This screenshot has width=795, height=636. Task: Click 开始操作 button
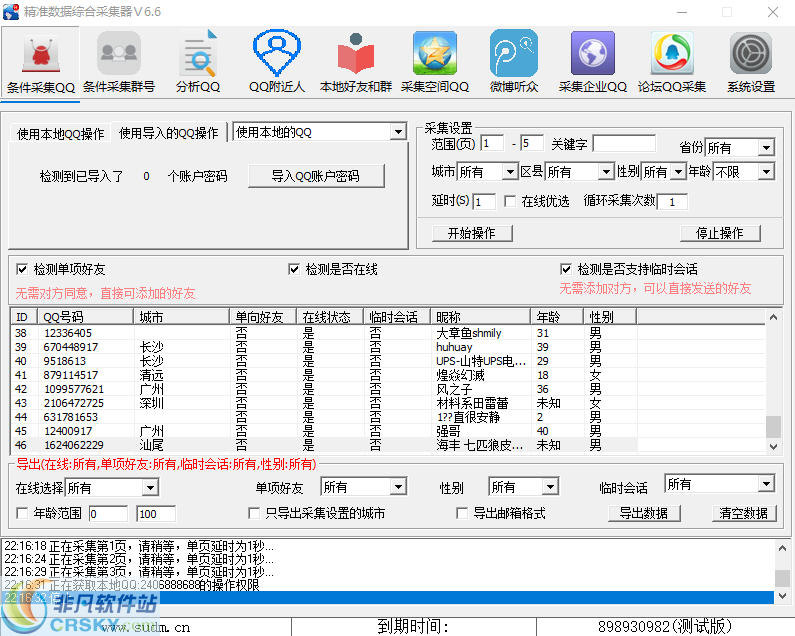(x=472, y=233)
